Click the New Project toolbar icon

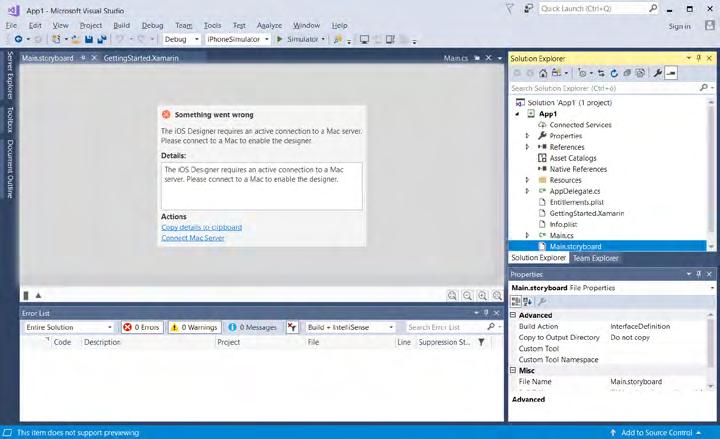(x=56, y=39)
